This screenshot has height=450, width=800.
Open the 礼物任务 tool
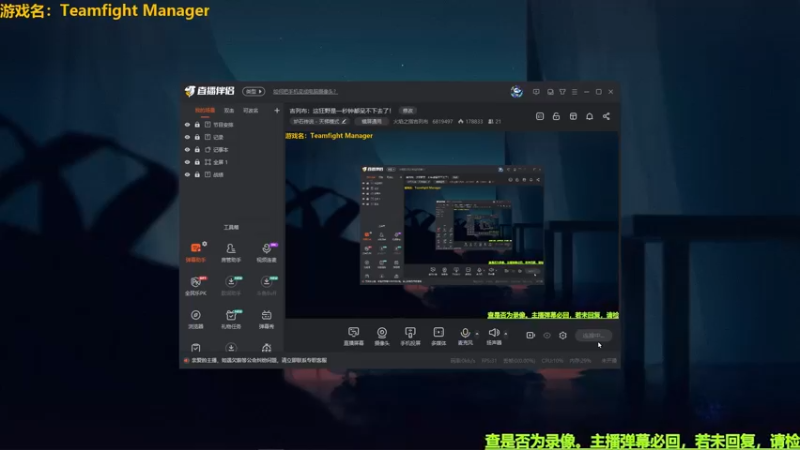[231, 319]
